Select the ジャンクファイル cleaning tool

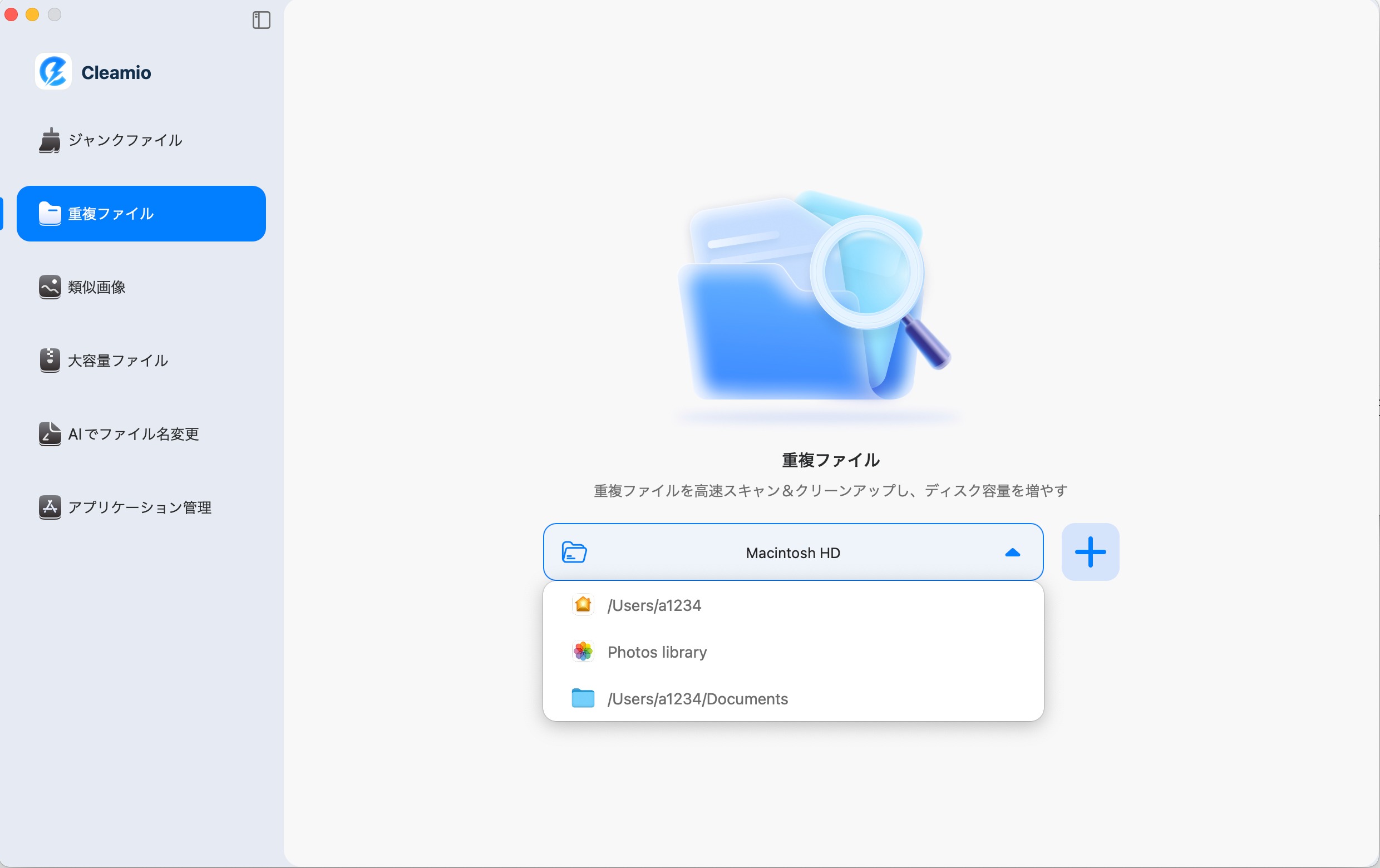click(124, 140)
